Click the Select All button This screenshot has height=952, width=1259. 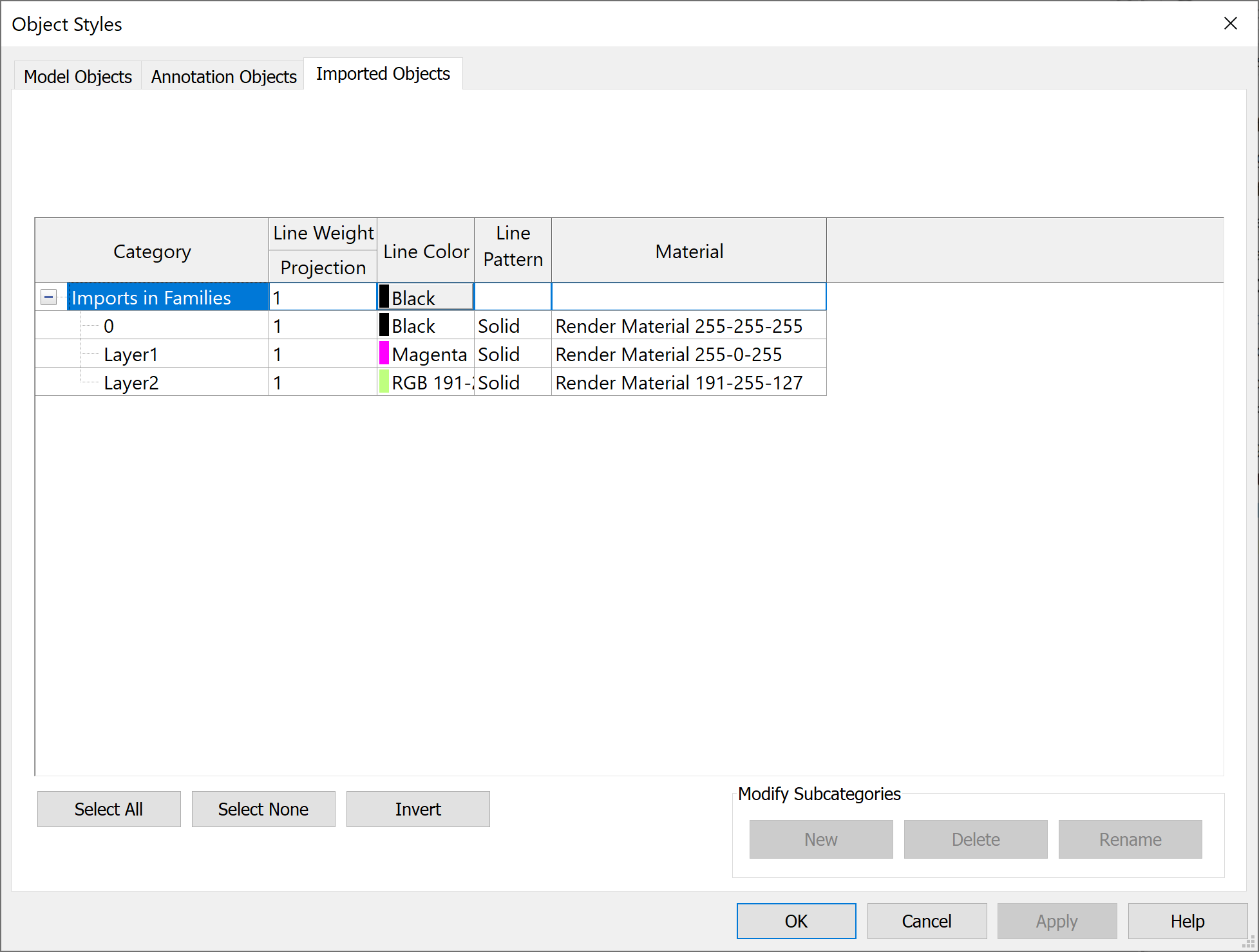coord(108,808)
